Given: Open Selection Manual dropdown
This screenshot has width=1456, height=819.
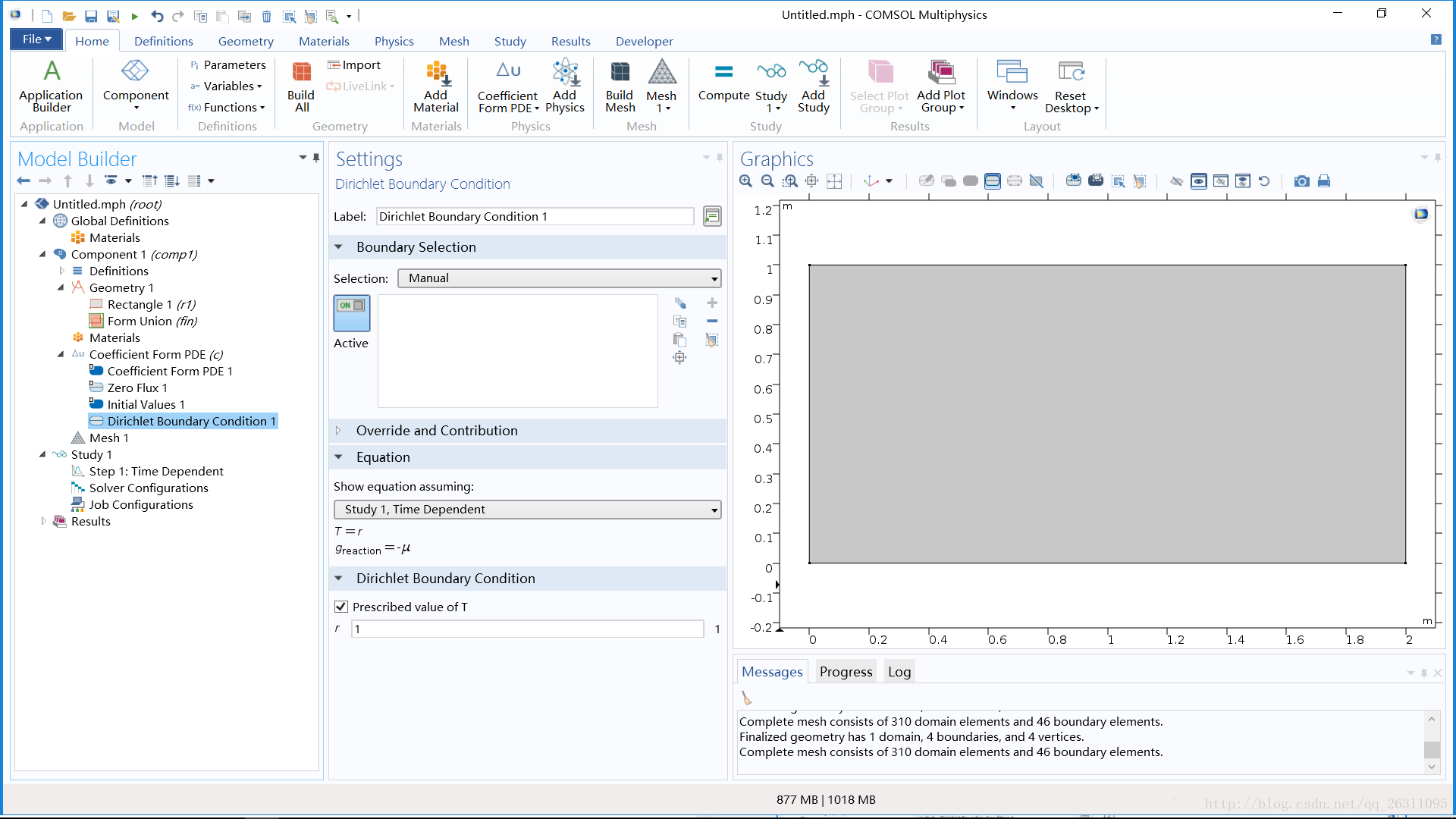Looking at the screenshot, I should (x=560, y=278).
